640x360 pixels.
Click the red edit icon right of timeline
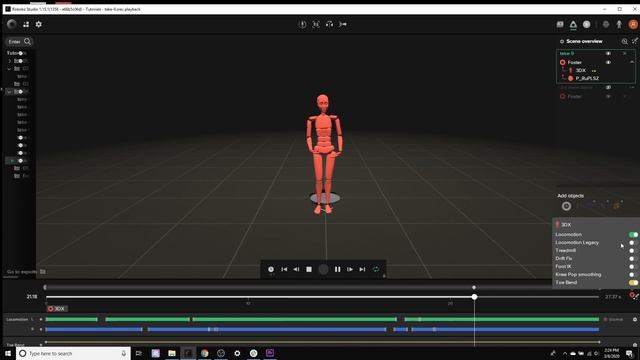[x=633, y=295]
